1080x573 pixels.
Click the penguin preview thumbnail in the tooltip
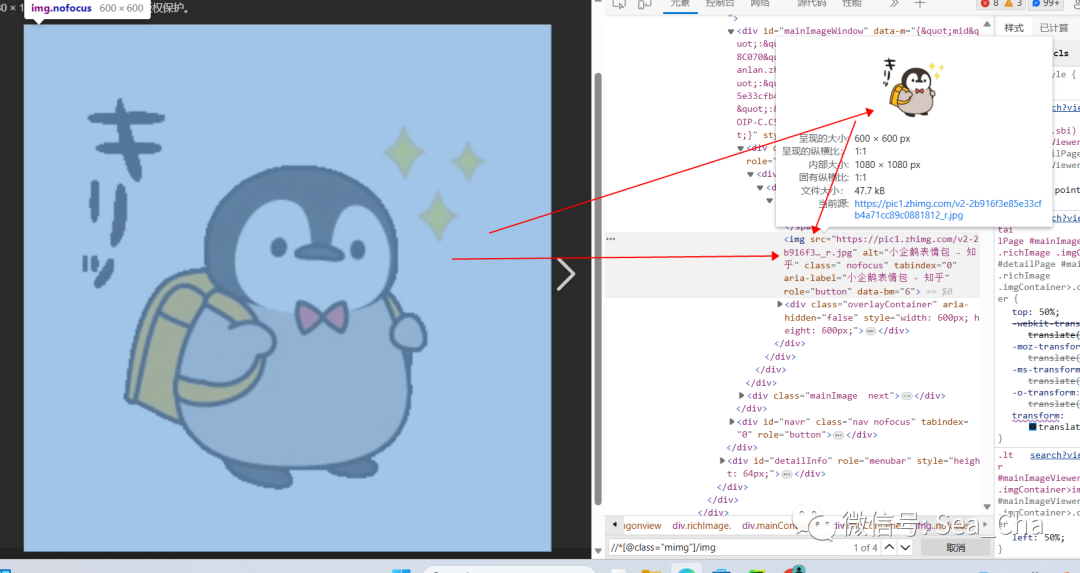tap(913, 88)
